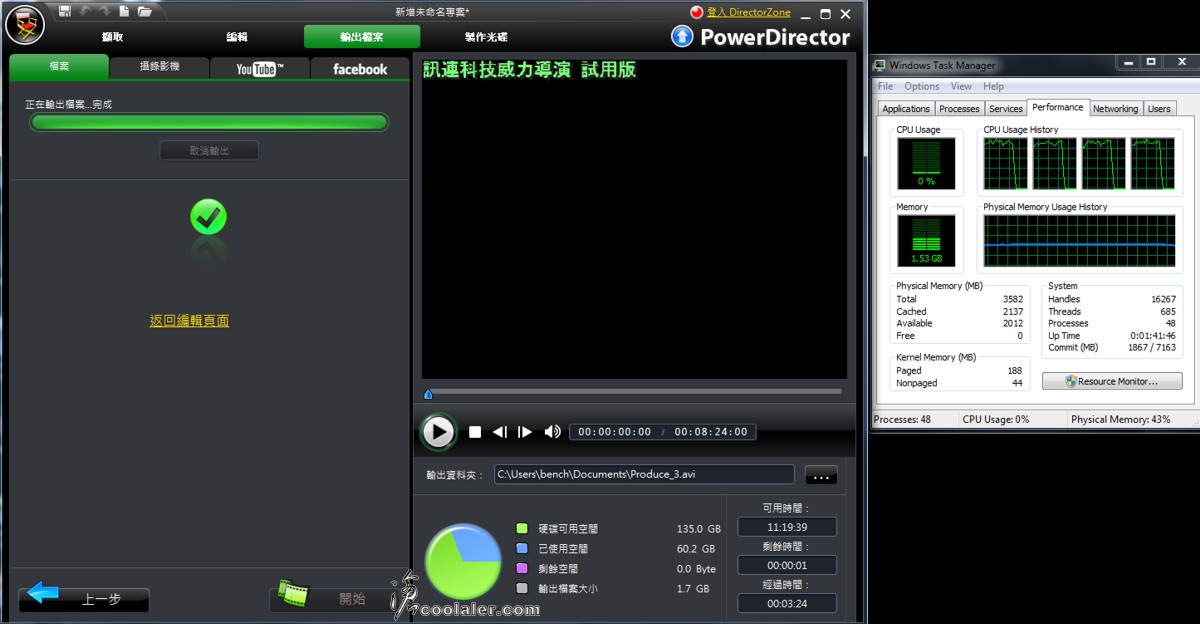Click the save floppy disk icon
This screenshot has width=1200, height=624.
pyautogui.click(x=65, y=11)
